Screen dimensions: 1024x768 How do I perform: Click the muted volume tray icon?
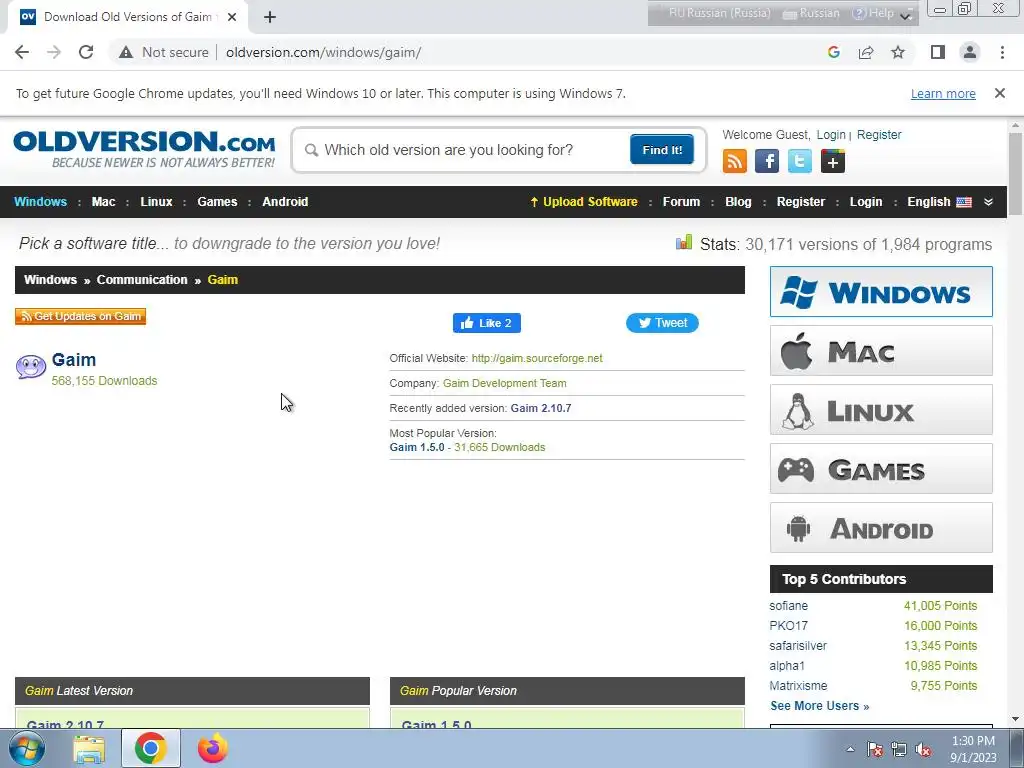pos(923,749)
